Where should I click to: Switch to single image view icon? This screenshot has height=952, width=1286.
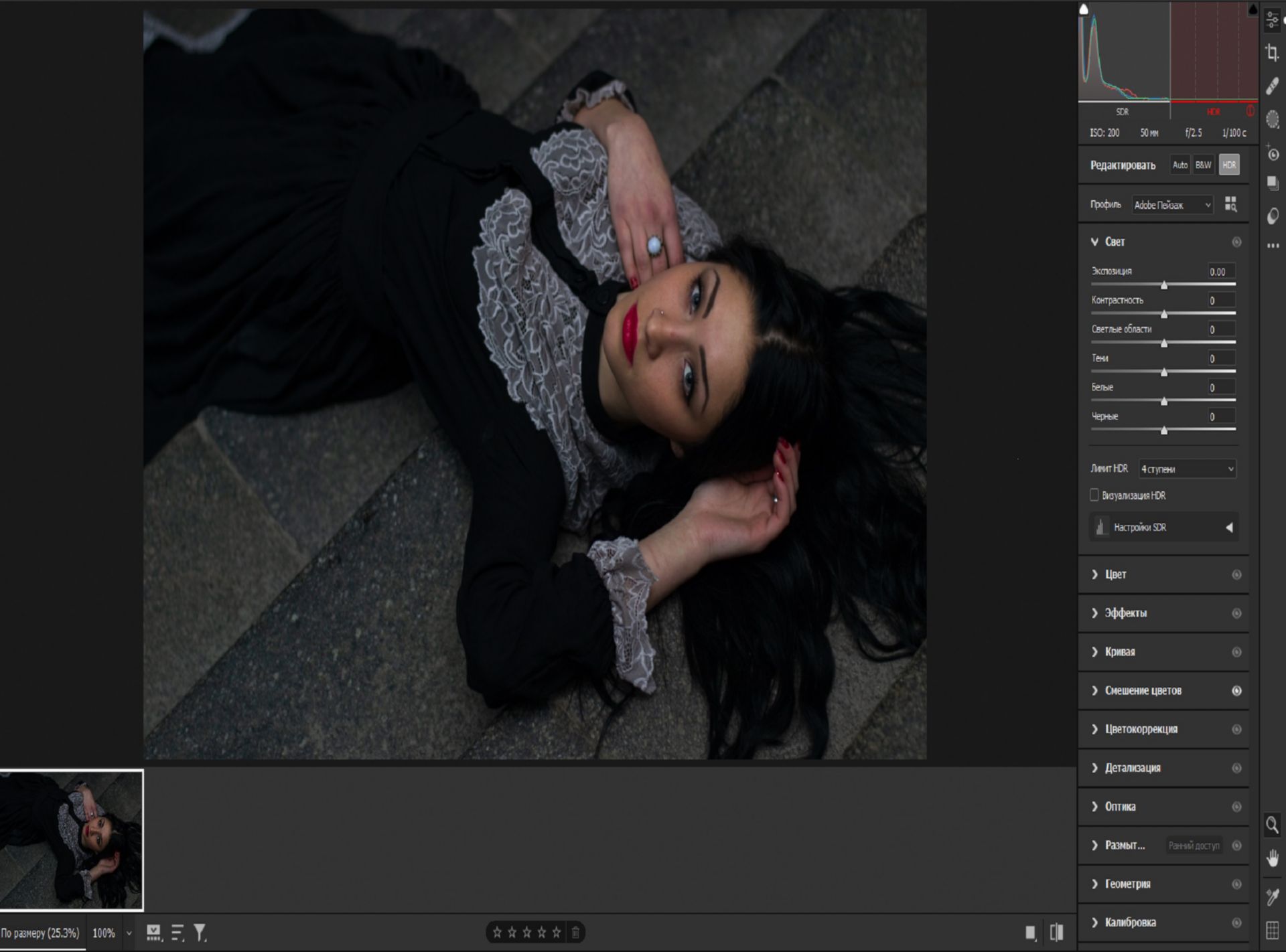click(x=1031, y=933)
